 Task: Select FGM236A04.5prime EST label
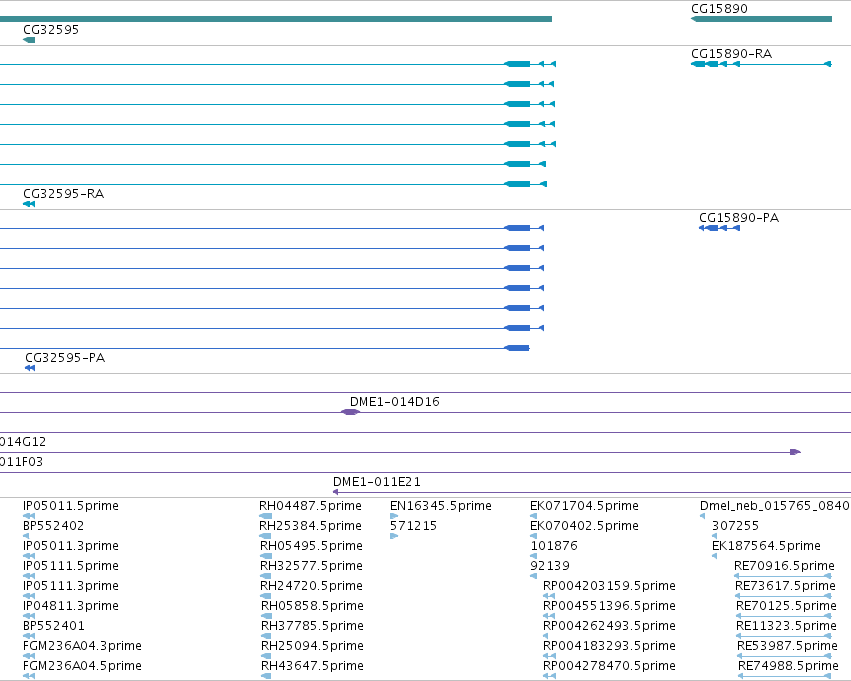click(x=82, y=666)
